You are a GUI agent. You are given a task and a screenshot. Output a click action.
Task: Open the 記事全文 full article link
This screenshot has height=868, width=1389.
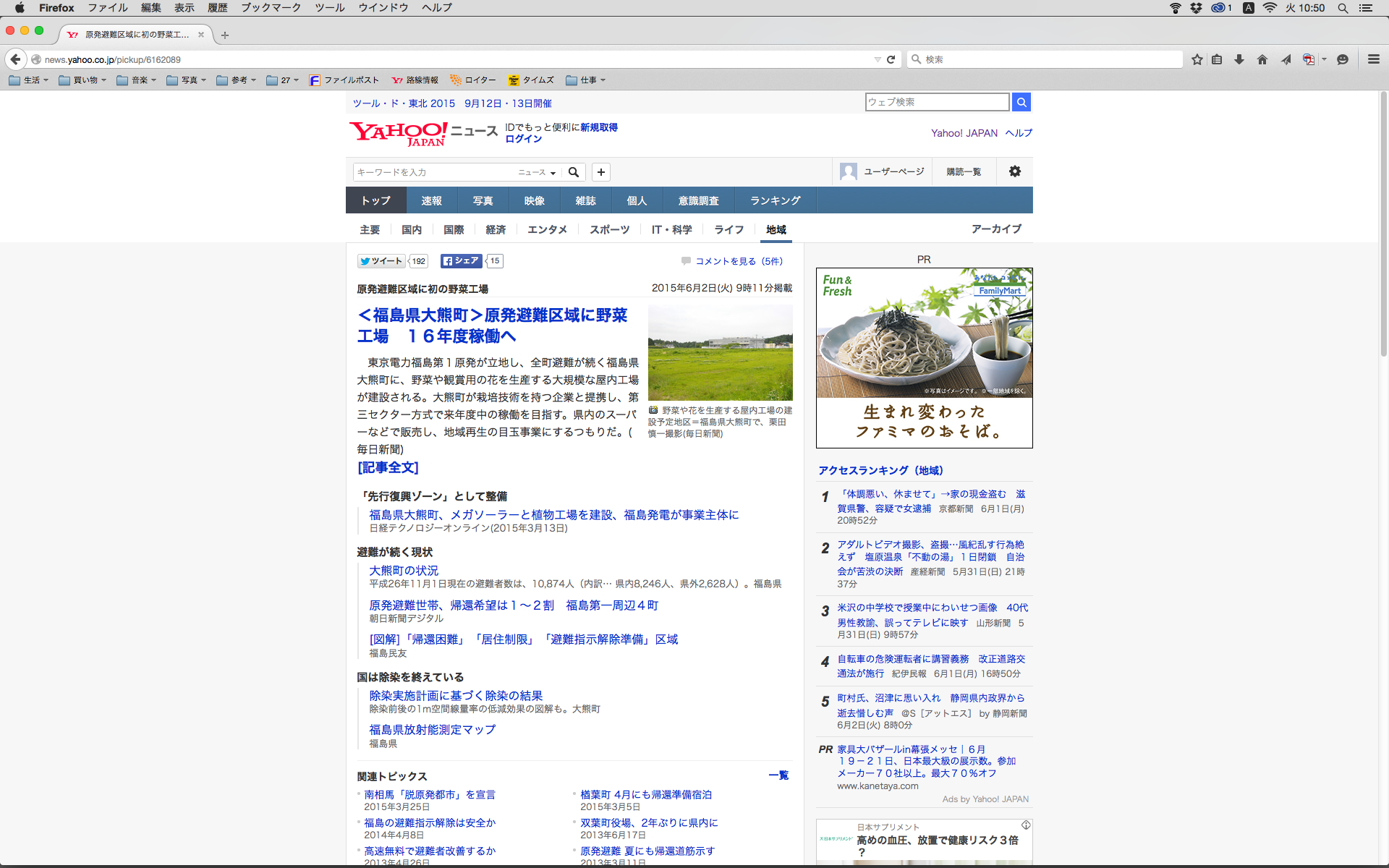pyautogui.click(x=388, y=468)
